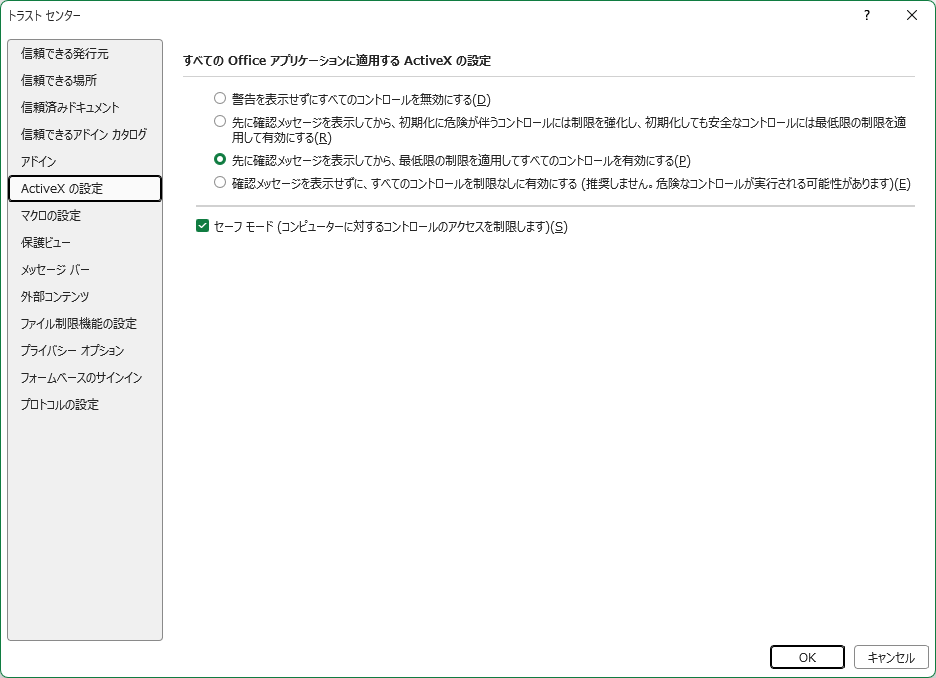Open ファイル制限機能の設定

point(85,323)
